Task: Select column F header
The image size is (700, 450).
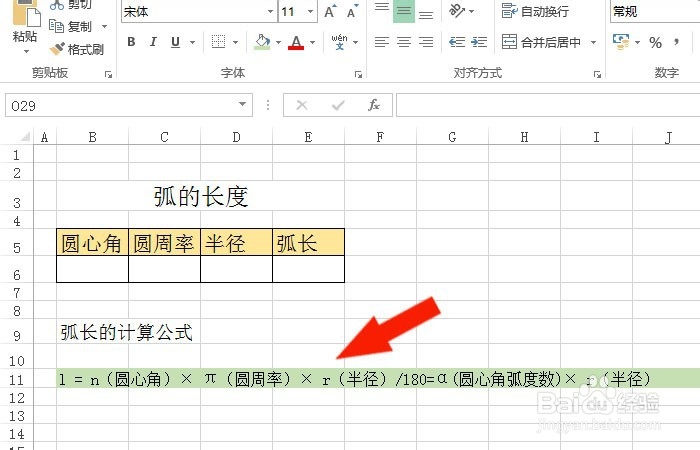Action: pyautogui.click(x=380, y=137)
